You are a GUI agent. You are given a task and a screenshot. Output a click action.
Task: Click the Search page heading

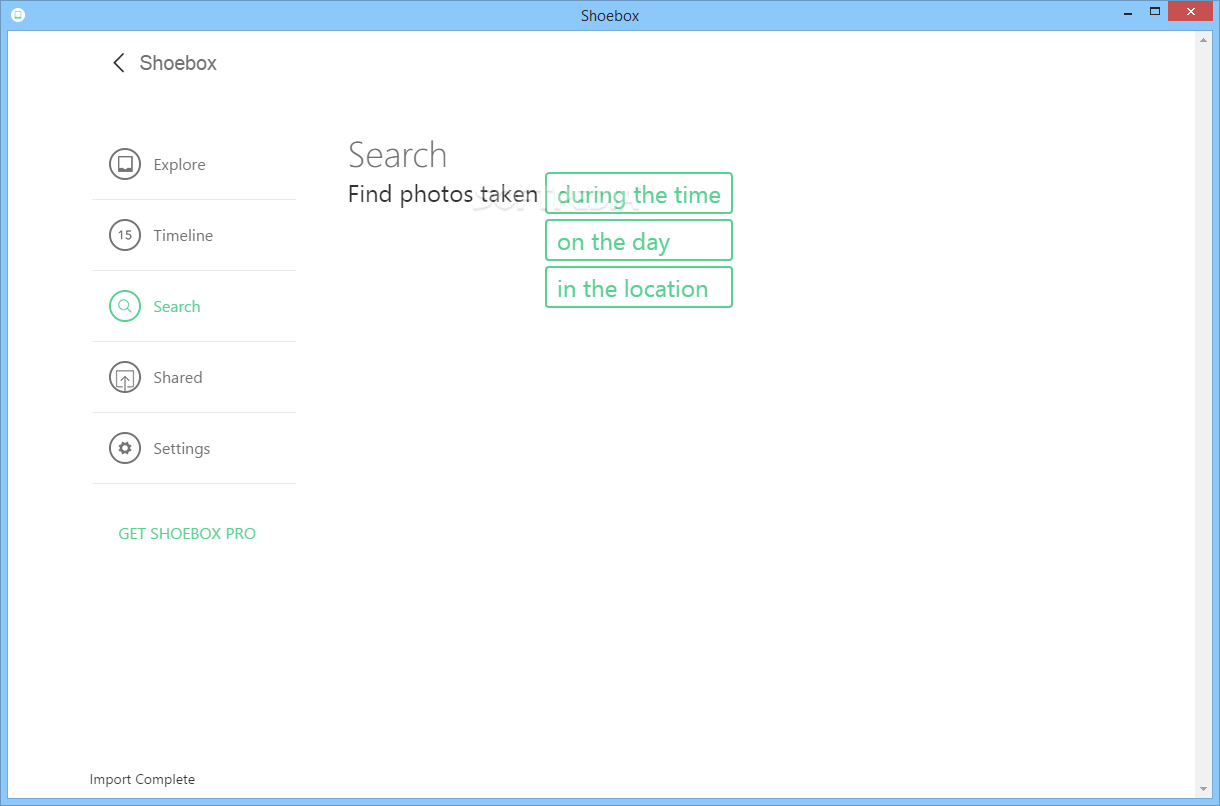coord(397,155)
